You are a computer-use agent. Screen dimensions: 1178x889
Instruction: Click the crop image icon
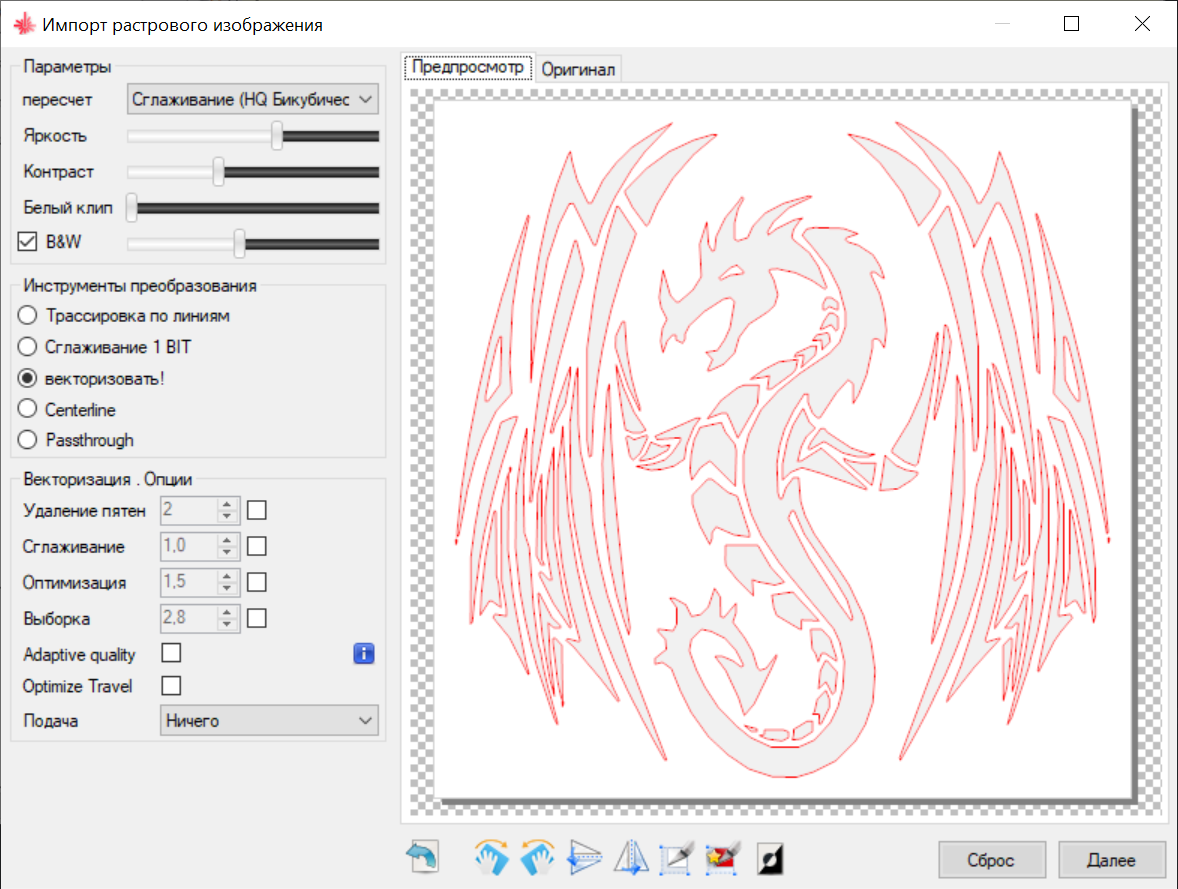676,858
